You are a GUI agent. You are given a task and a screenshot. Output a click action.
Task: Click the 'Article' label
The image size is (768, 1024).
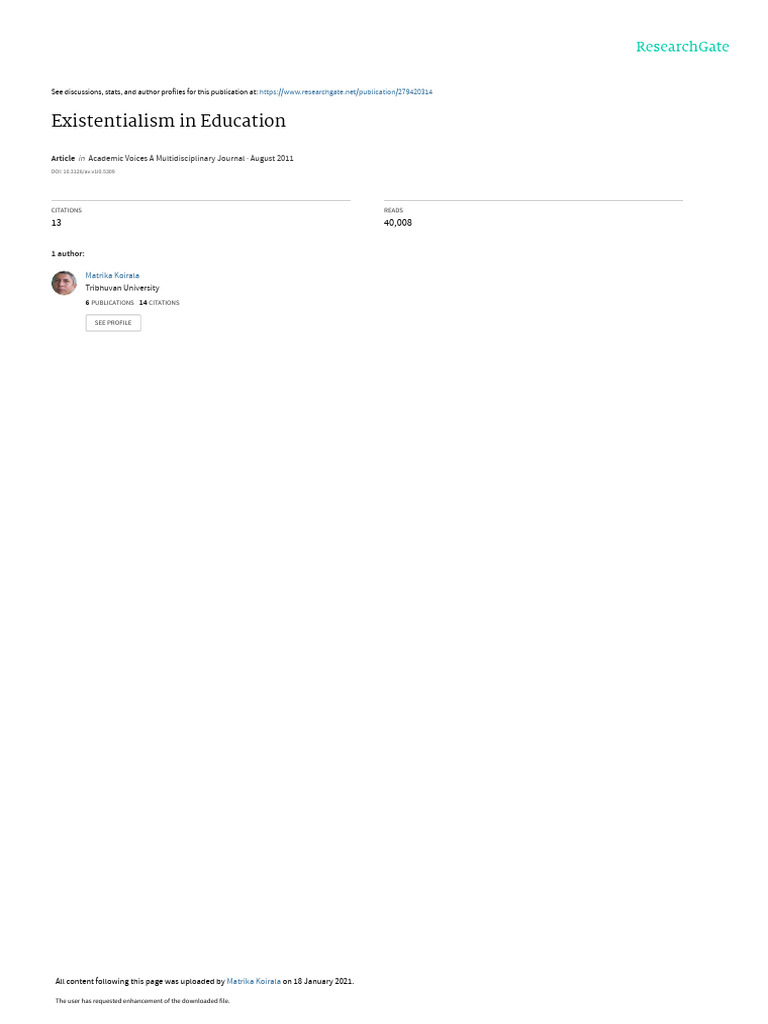tap(63, 158)
